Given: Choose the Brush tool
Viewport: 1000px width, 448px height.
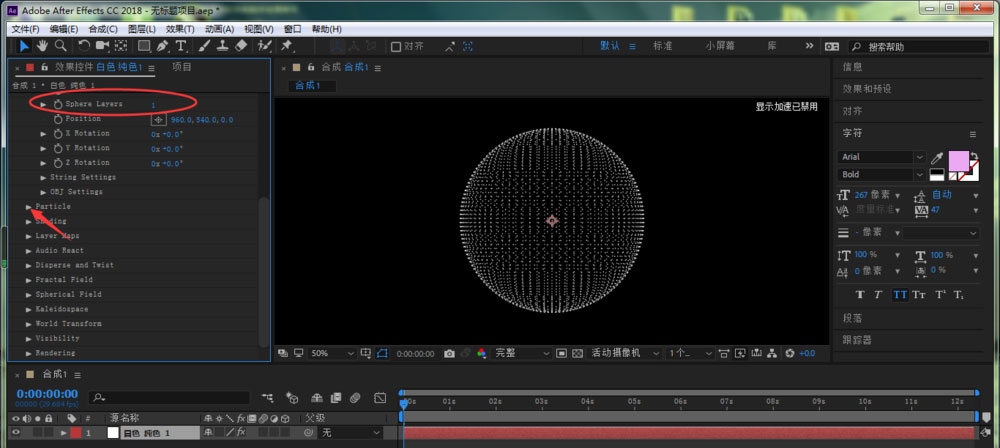Looking at the screenshot, I should coord(204,46).
